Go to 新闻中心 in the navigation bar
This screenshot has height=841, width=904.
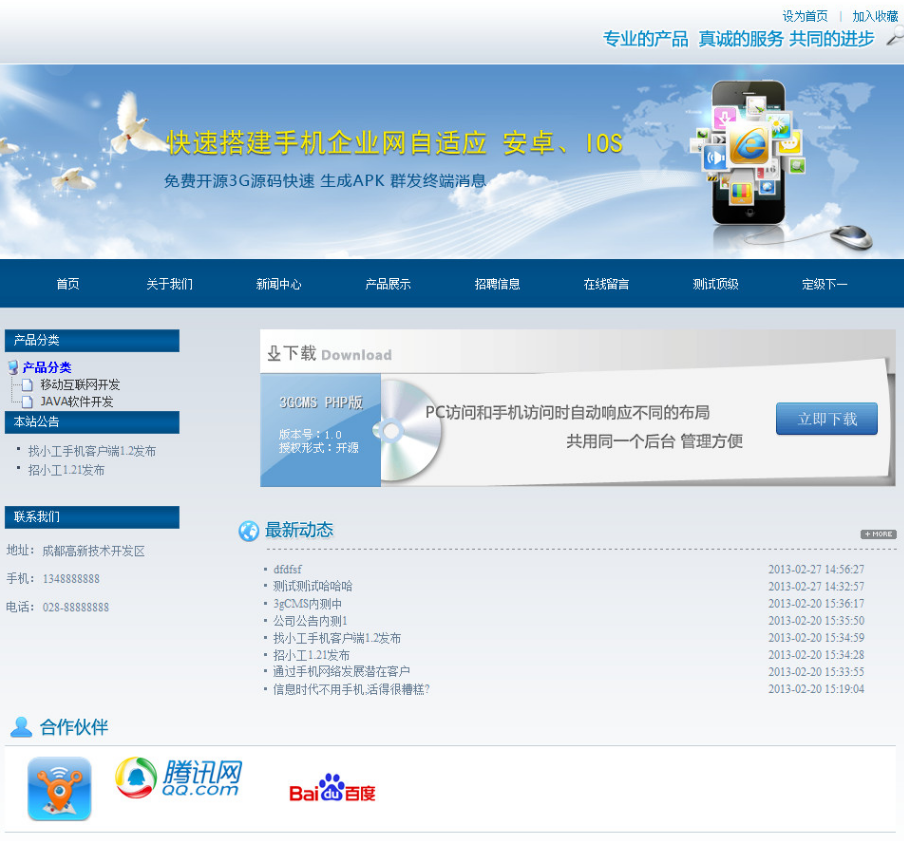click(278, 284)
